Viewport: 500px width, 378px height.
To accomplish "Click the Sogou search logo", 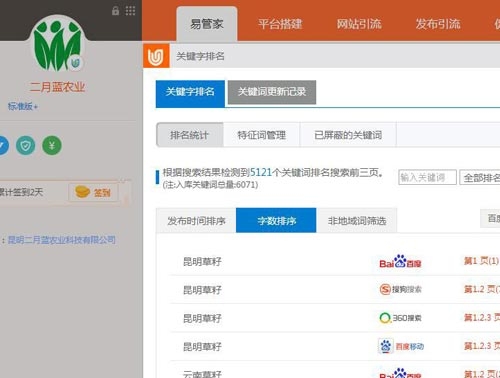I will (x=400, y=289).
